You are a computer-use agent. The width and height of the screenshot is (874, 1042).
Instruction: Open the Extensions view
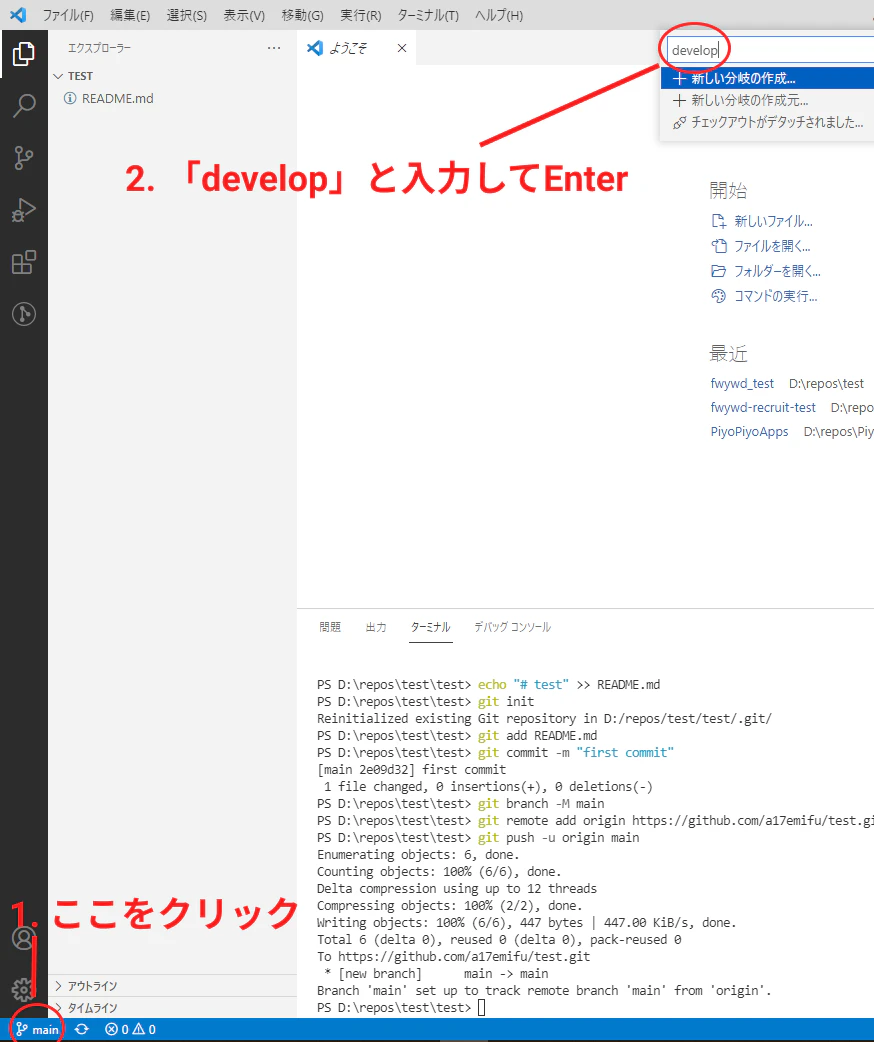24,262
